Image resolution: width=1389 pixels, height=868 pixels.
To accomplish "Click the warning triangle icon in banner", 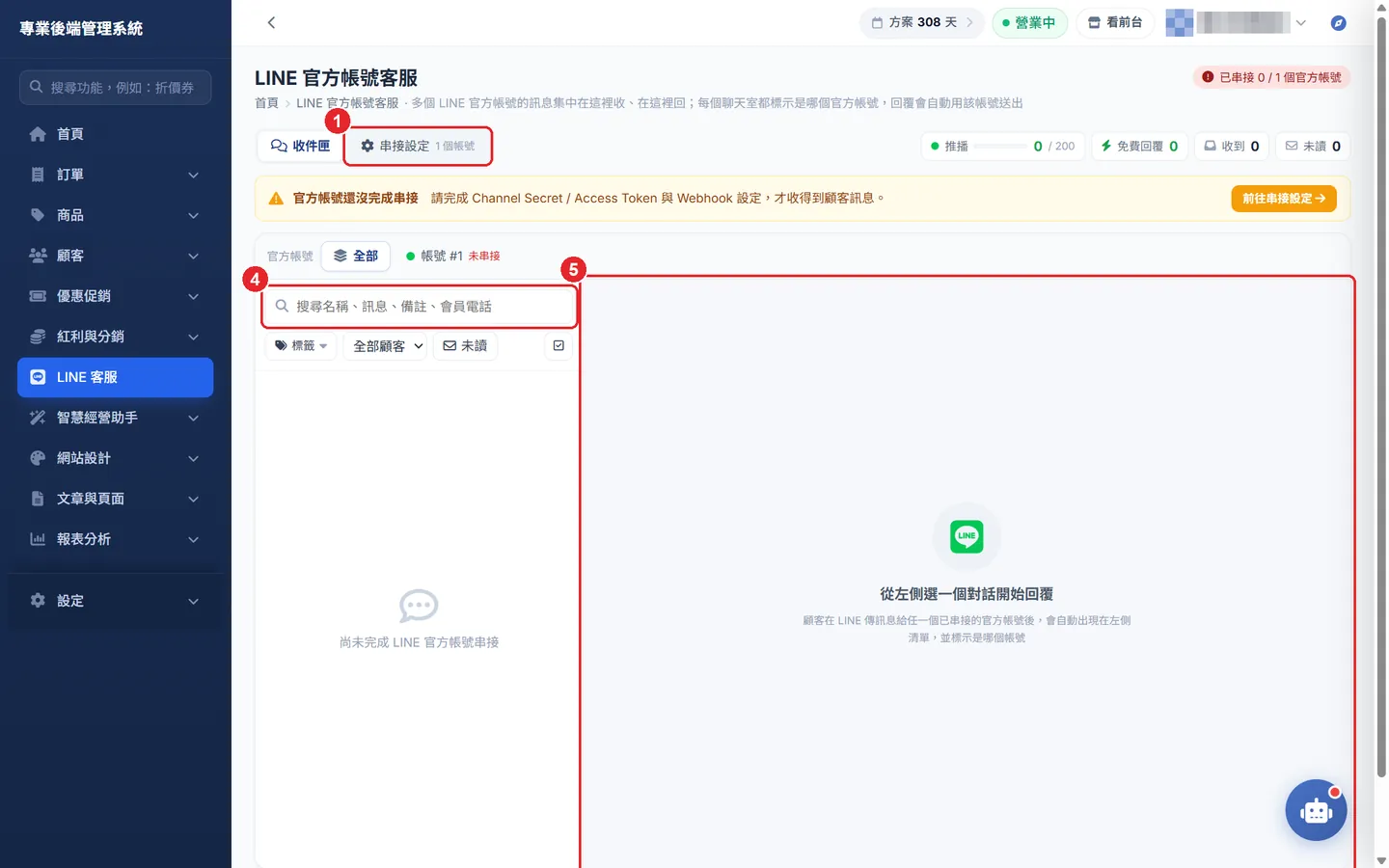I will [276, 199].
